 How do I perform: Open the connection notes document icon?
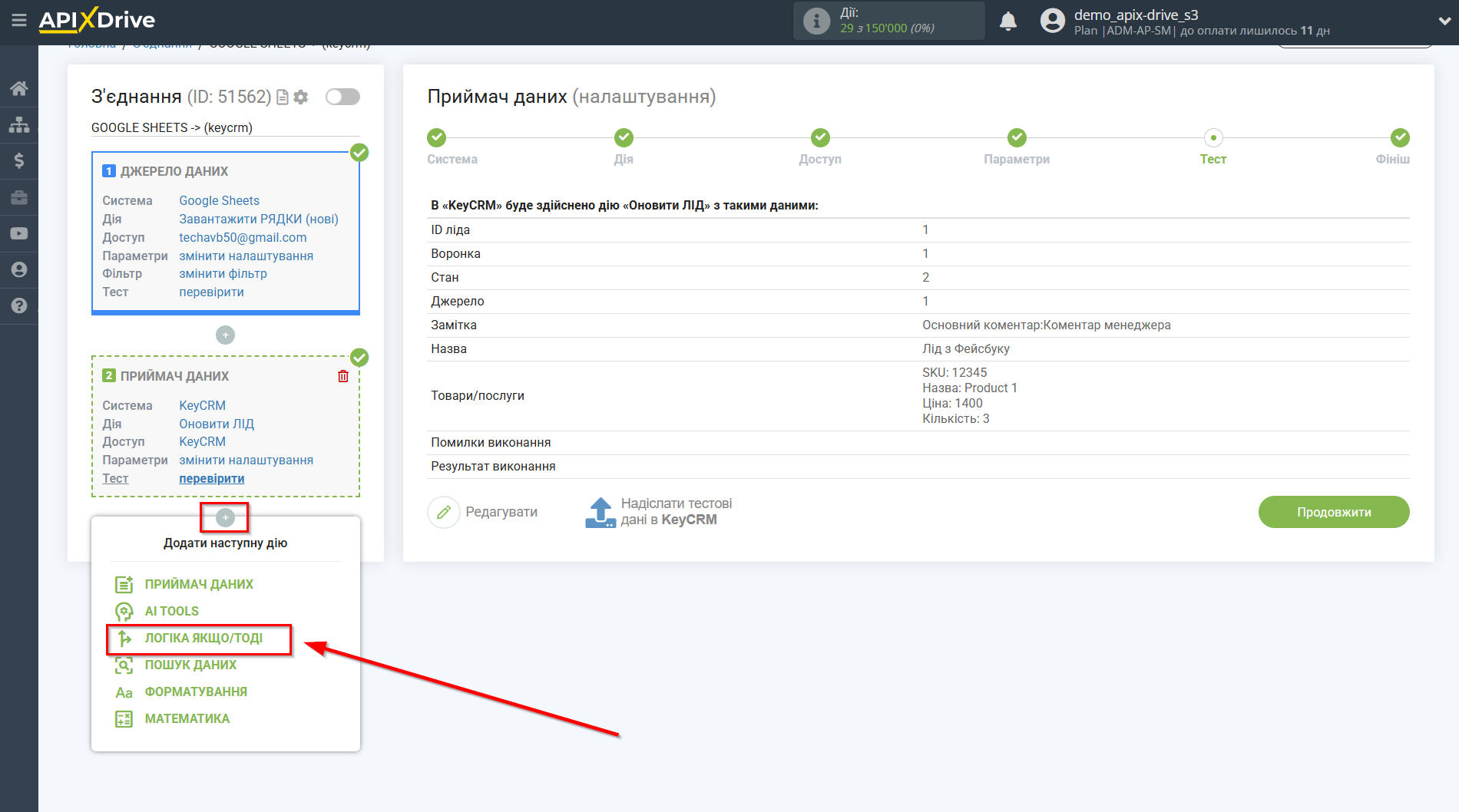point(283,97)
